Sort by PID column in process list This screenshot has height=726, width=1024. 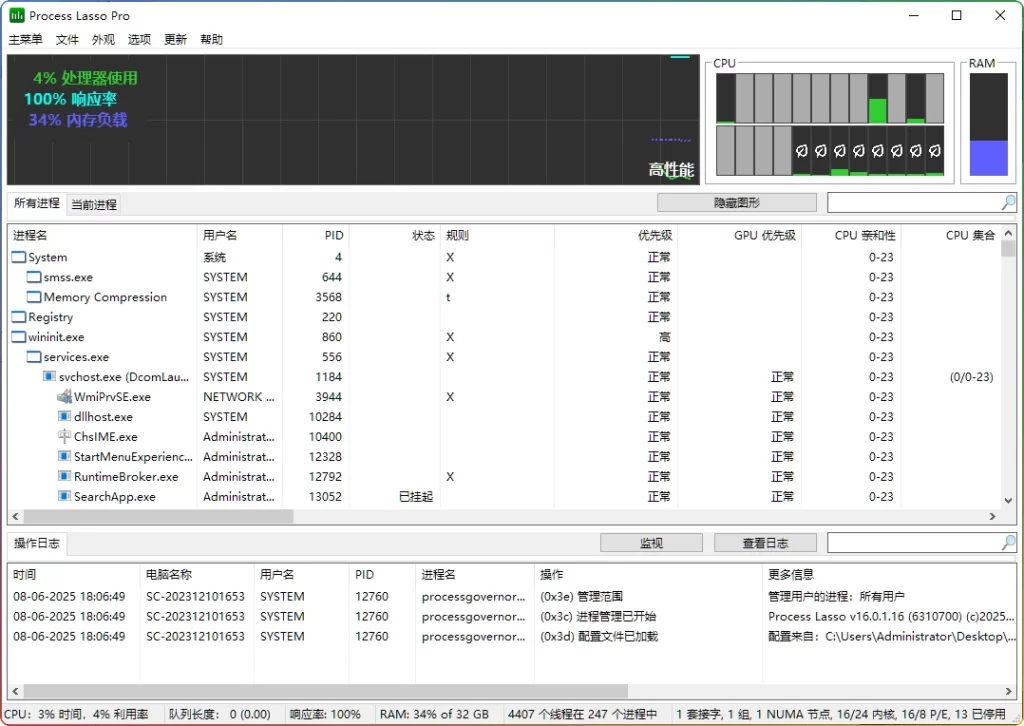point(315,235)
